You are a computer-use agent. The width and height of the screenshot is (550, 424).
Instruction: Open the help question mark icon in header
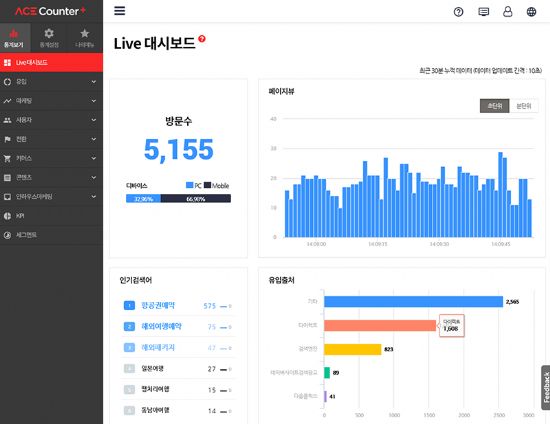coord(458,12)
